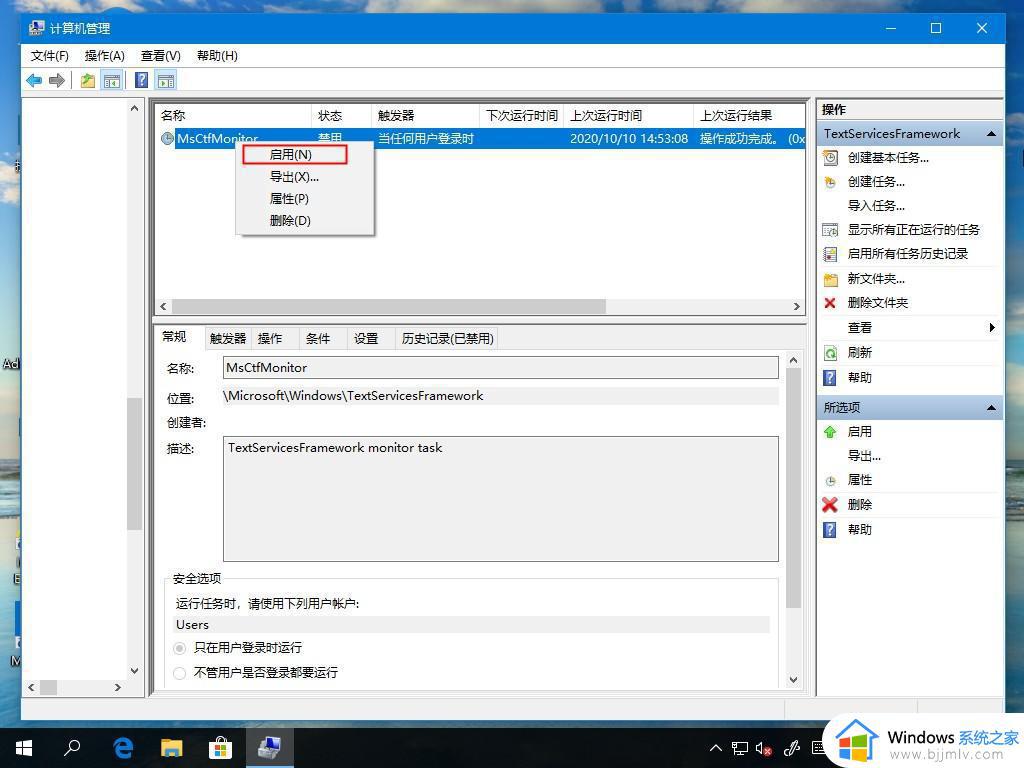Click volume muted speaker tray icon

pyautogui.click(x=763, y=748)
